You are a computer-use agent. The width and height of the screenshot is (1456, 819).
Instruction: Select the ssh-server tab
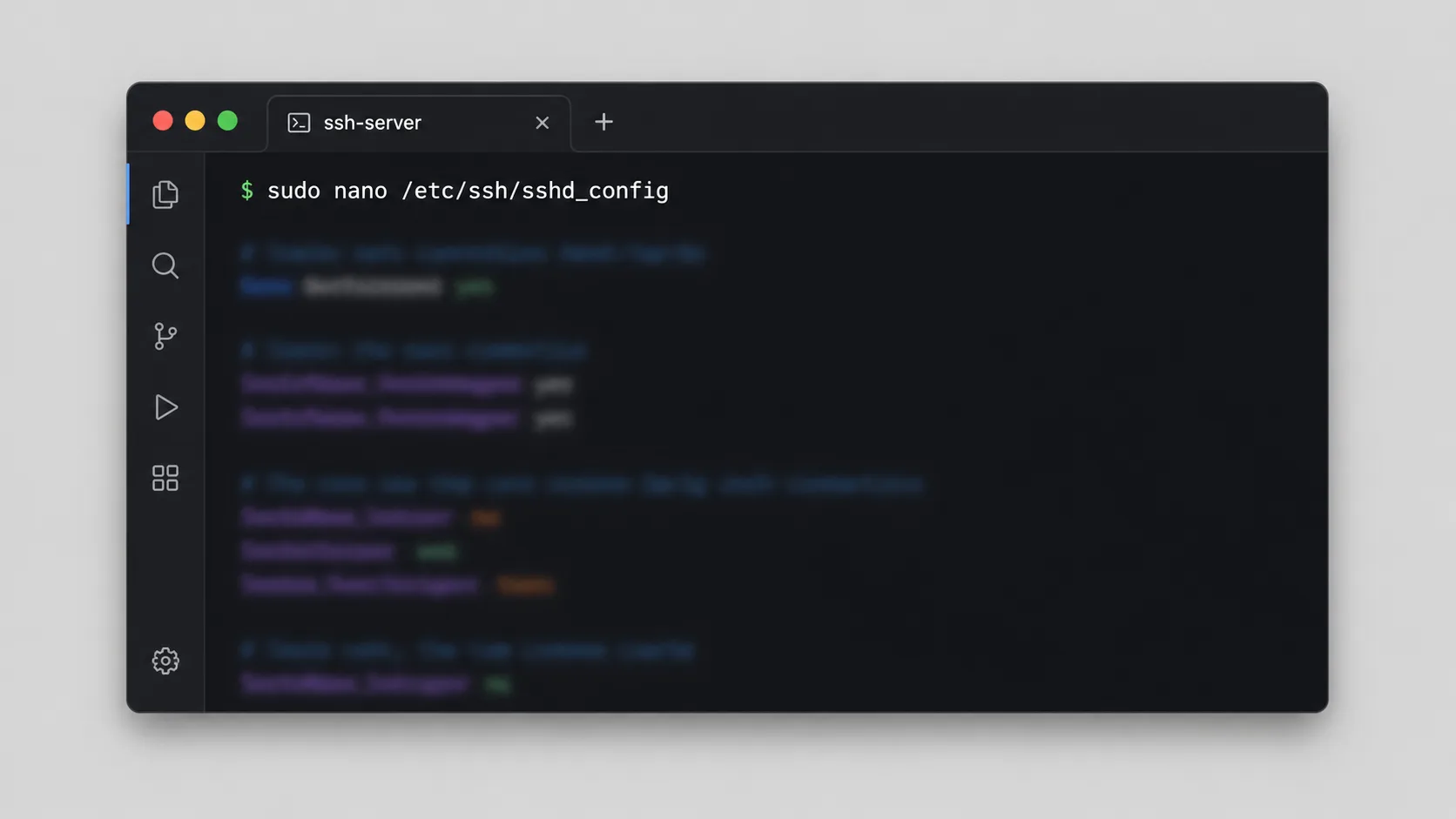pyautogui.click(x=419, y=123)
